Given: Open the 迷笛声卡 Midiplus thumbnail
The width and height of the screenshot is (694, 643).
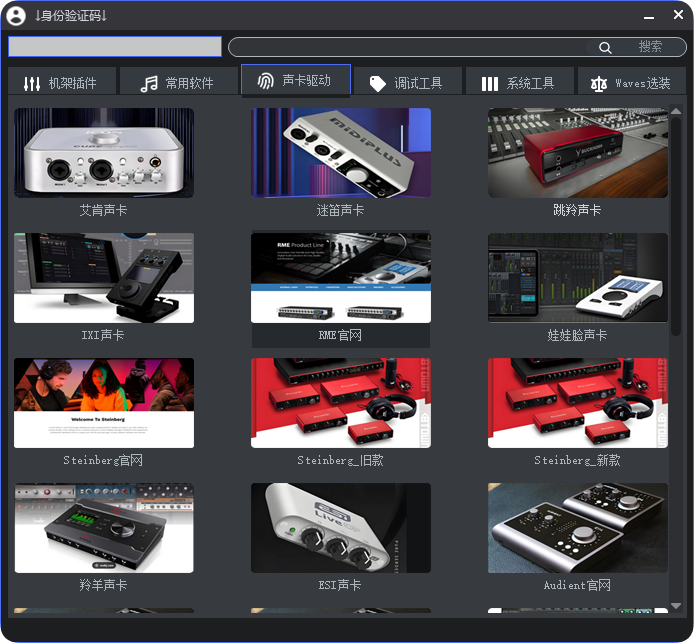Looking at the screenshot, I should pos(341,153).
